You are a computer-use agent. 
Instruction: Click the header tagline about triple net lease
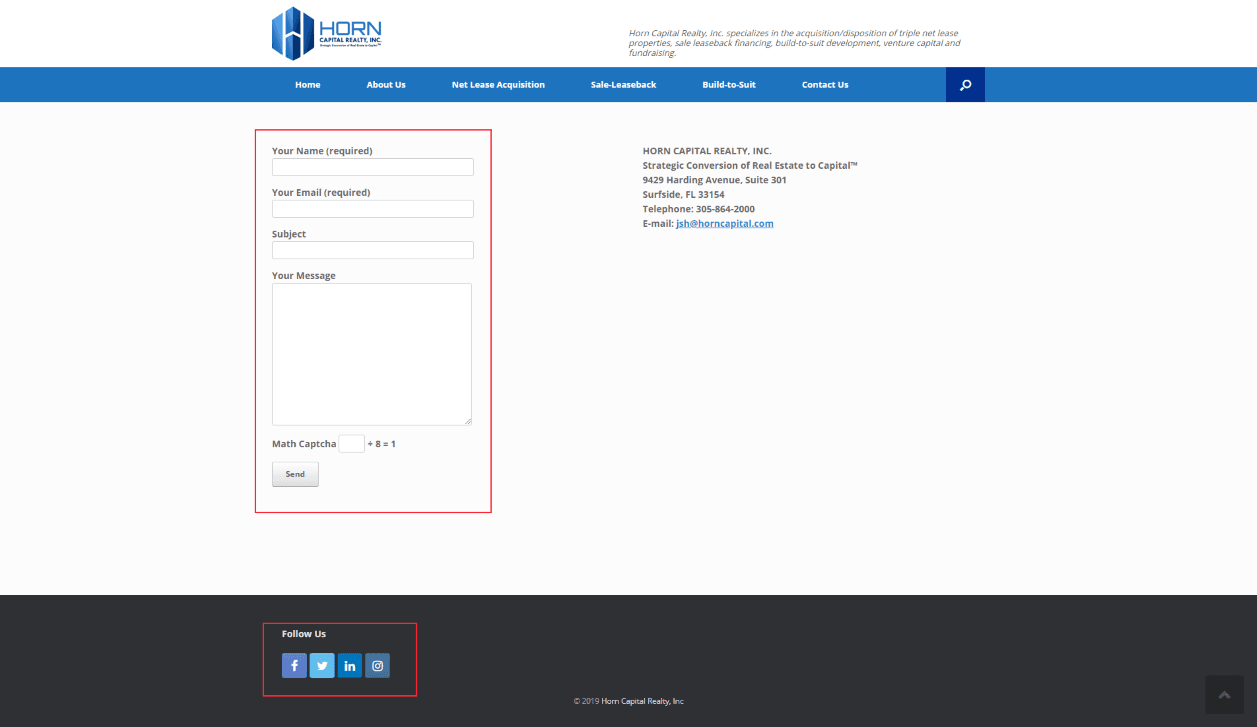(795, 43)
